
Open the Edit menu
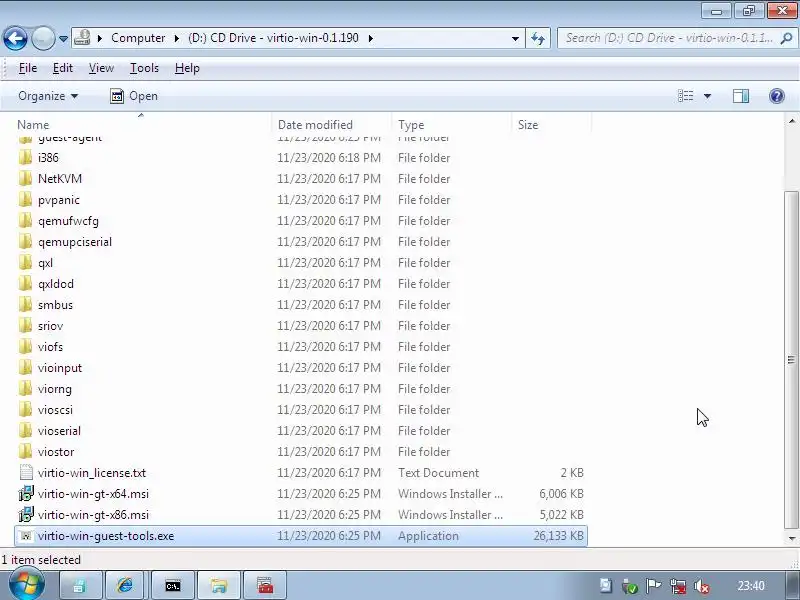pyautogui.click(x=63, y=68)
